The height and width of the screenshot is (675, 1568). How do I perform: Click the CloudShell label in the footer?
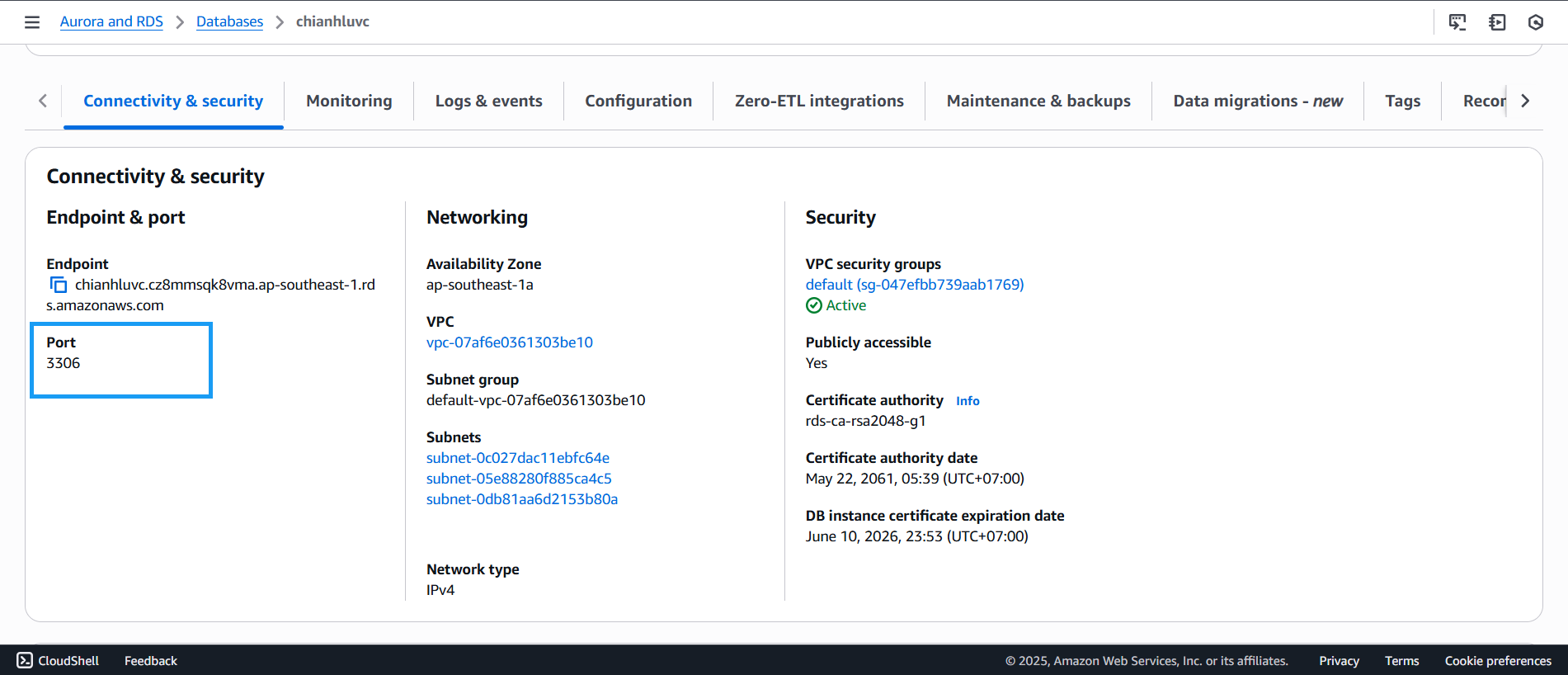[68, 660]
